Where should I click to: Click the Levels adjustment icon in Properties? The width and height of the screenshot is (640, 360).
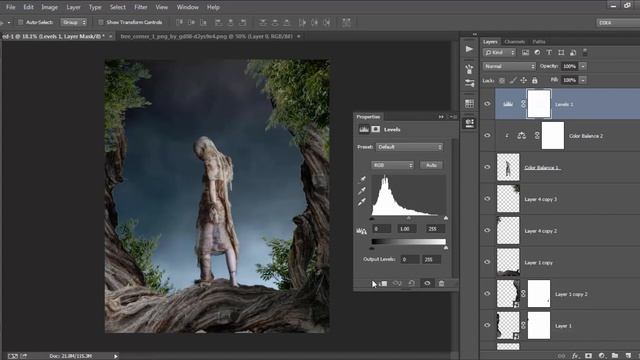364,129
